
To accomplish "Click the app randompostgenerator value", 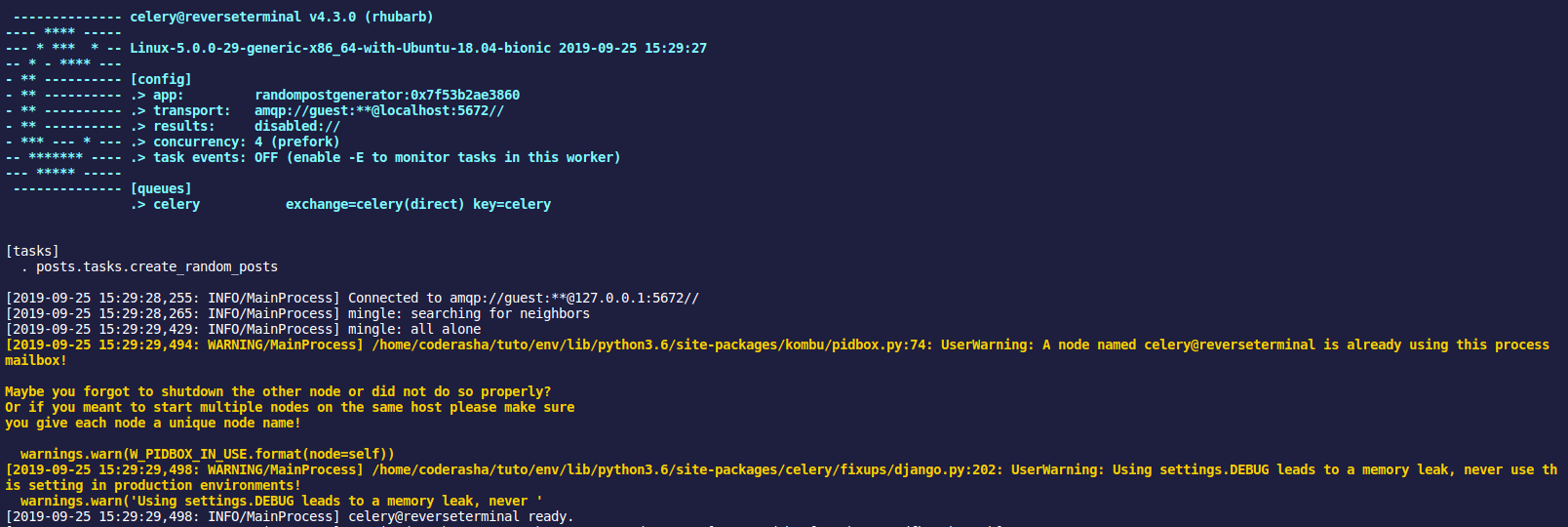I will point(387,95).
